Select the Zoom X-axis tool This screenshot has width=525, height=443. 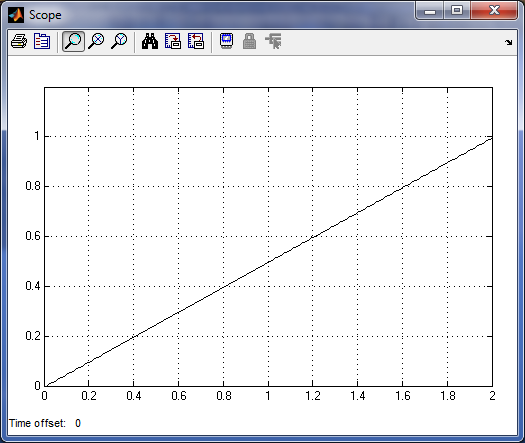(96, 42)
